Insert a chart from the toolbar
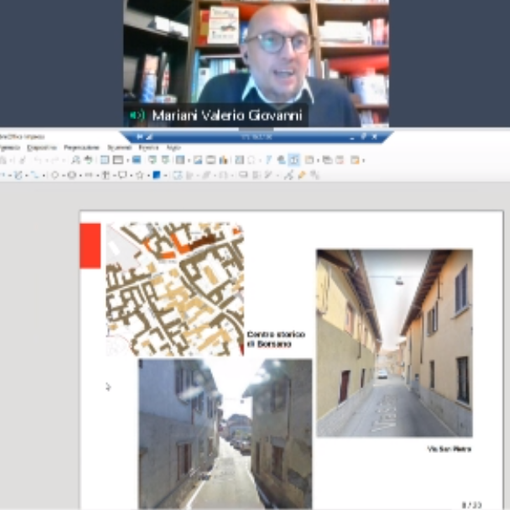This screenshot has width=510, height=510. click(224, 160)
